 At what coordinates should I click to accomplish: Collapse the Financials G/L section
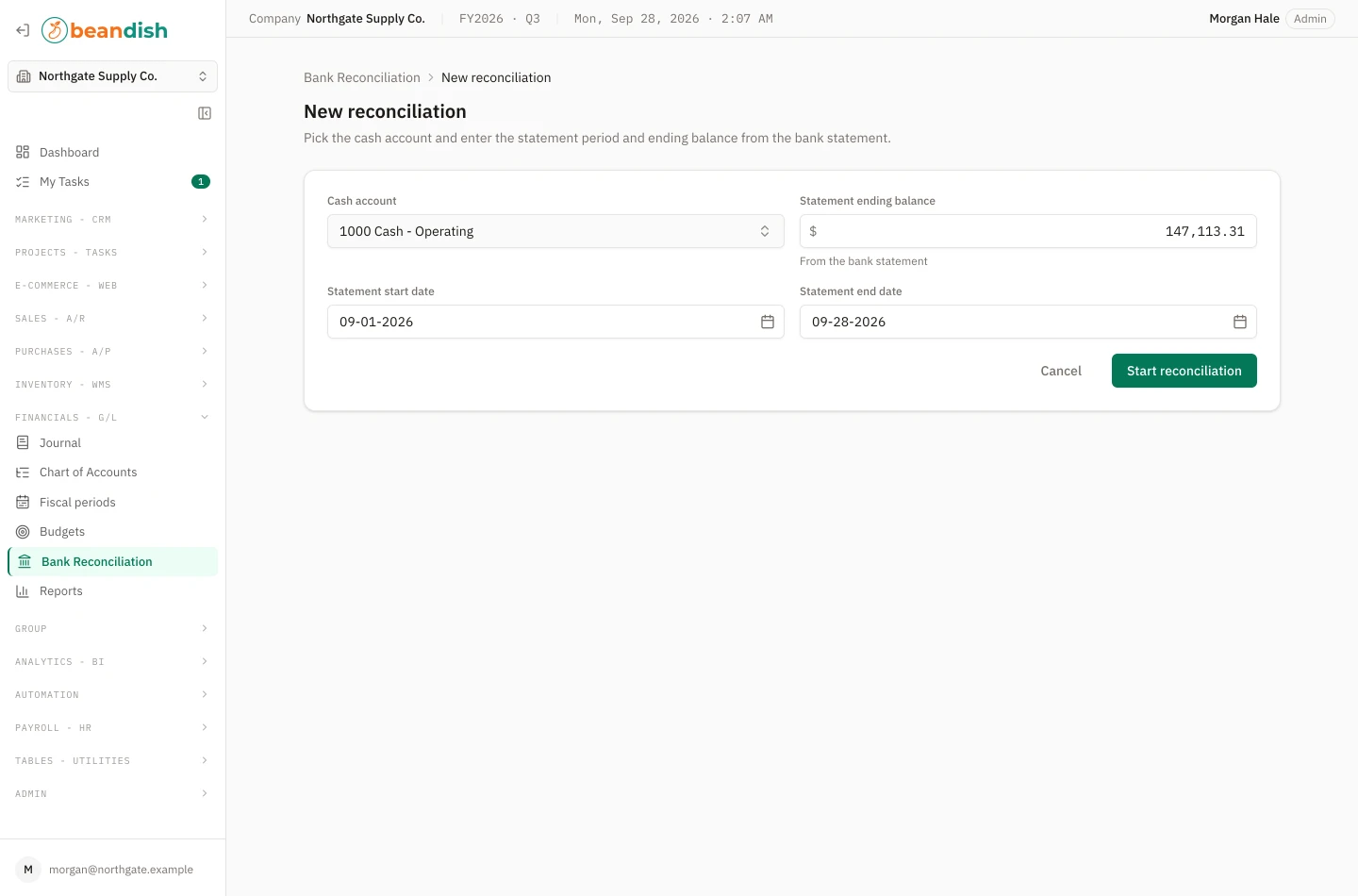click(112, 418)
